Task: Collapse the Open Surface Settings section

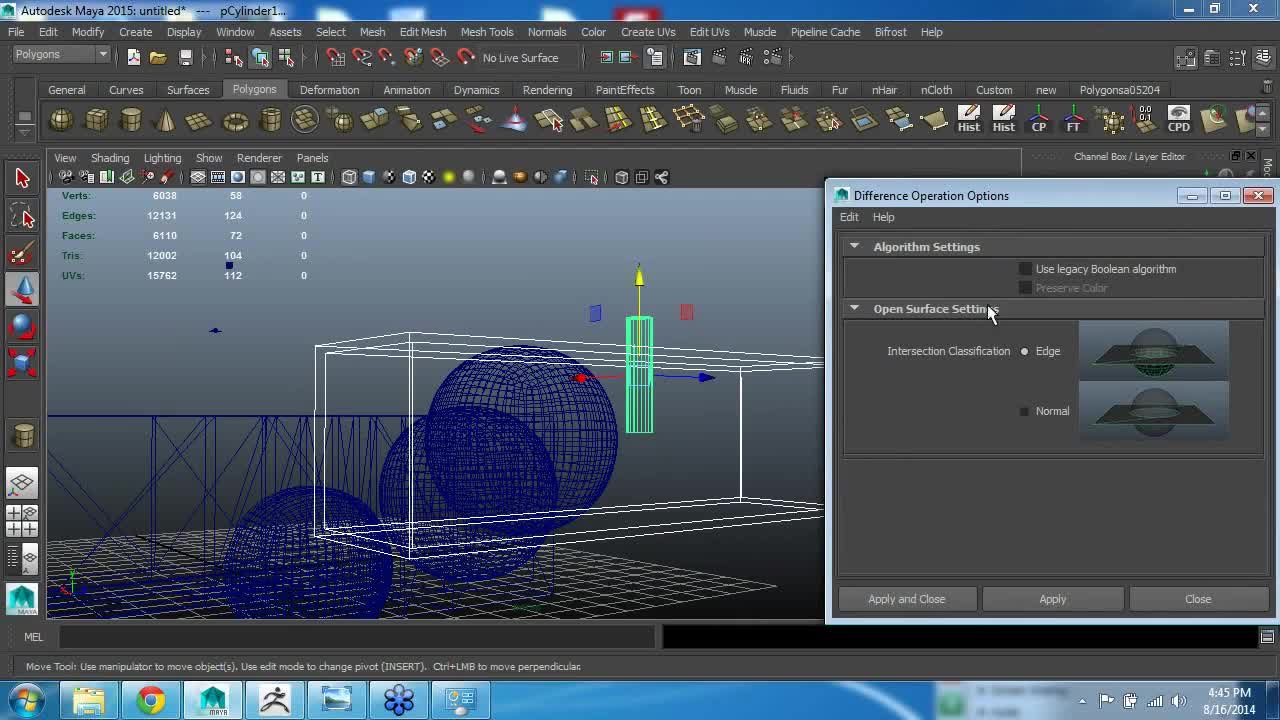Action: [854, 308]
